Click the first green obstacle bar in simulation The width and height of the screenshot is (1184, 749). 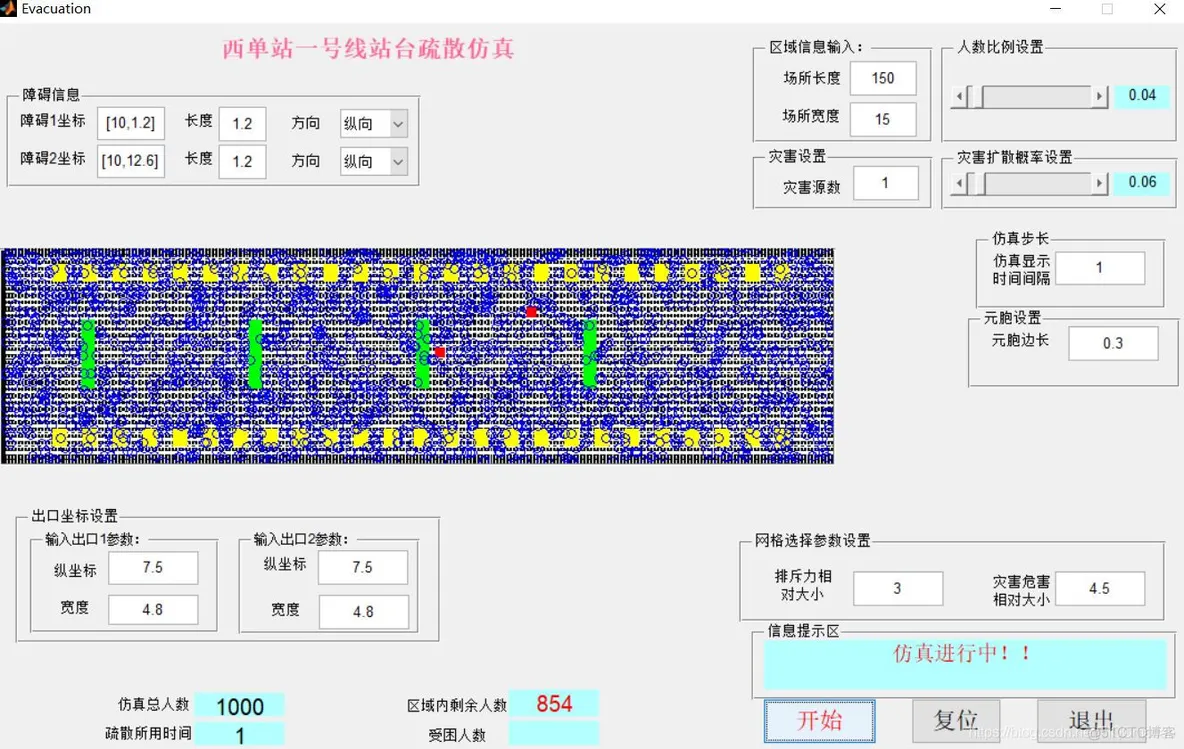(x=88, y=353)
